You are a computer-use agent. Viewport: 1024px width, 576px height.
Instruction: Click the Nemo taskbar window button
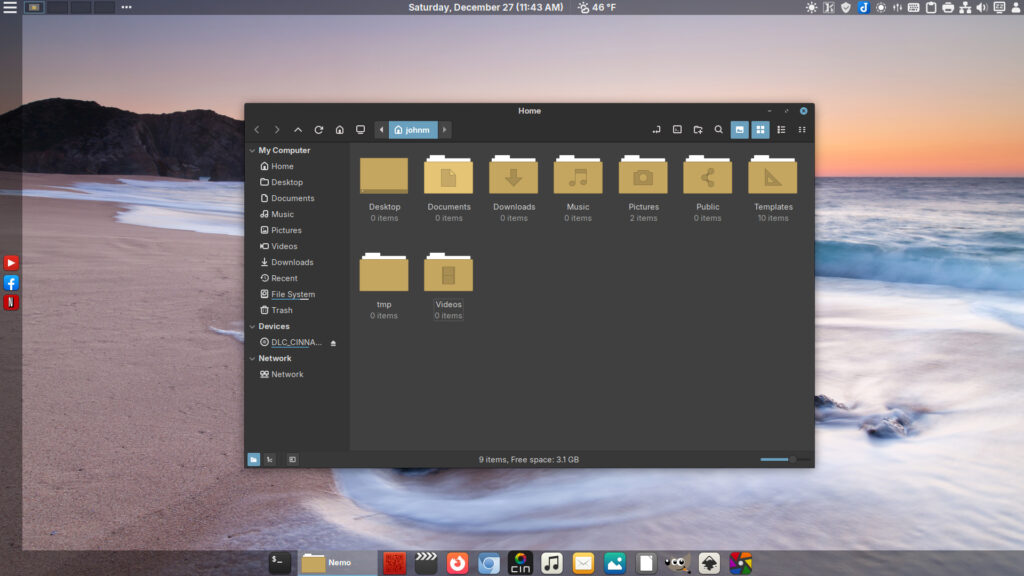tap(338, 563)
